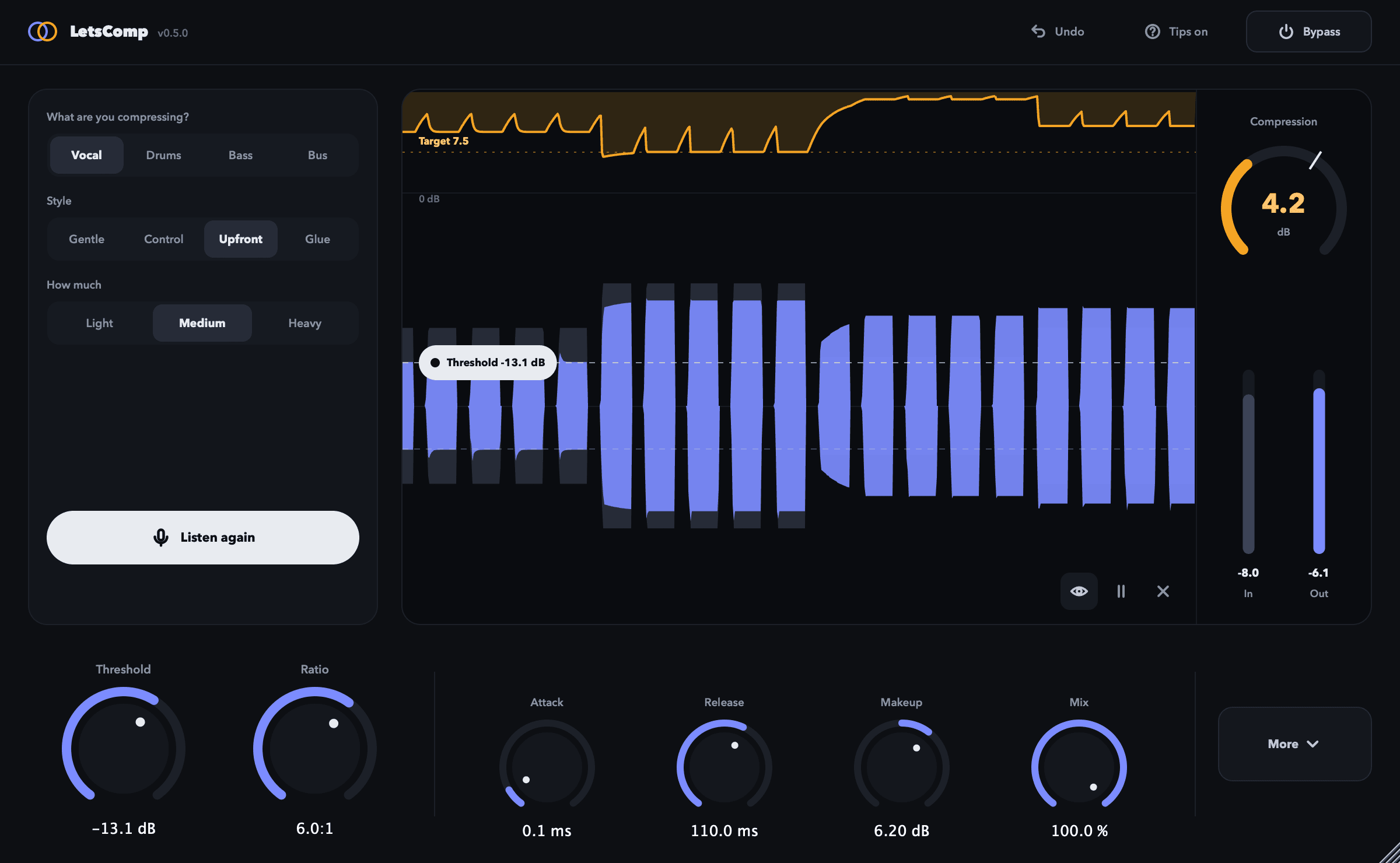1400x863 pixels.
Task: Choose the Control style
Action: [x=163, y=239]
